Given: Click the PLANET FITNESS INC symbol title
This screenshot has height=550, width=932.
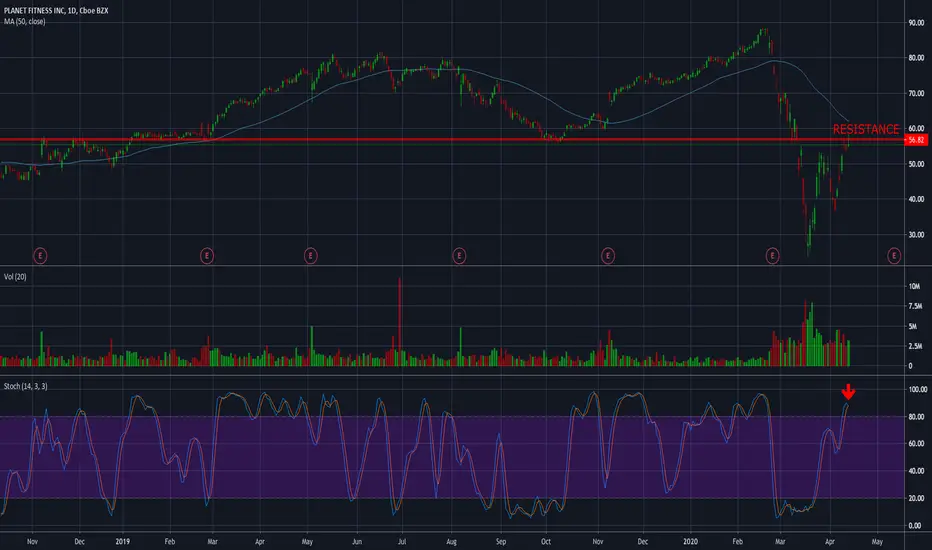Looking at the screenshot, I should pyautogui.click(x=56, y=11).
